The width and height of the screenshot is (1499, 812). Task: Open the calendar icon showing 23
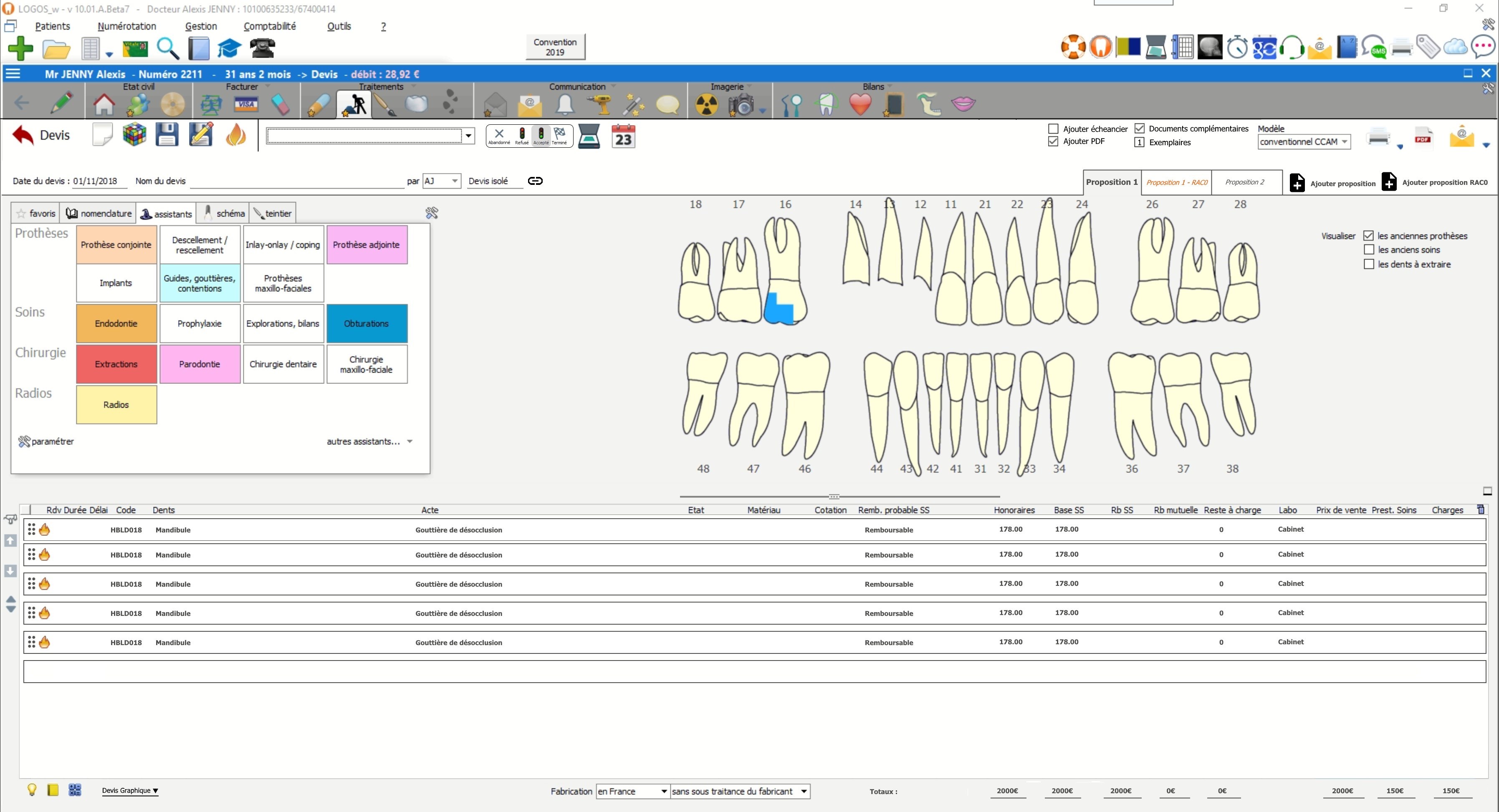pyautogui.click(x=623, y=136)
